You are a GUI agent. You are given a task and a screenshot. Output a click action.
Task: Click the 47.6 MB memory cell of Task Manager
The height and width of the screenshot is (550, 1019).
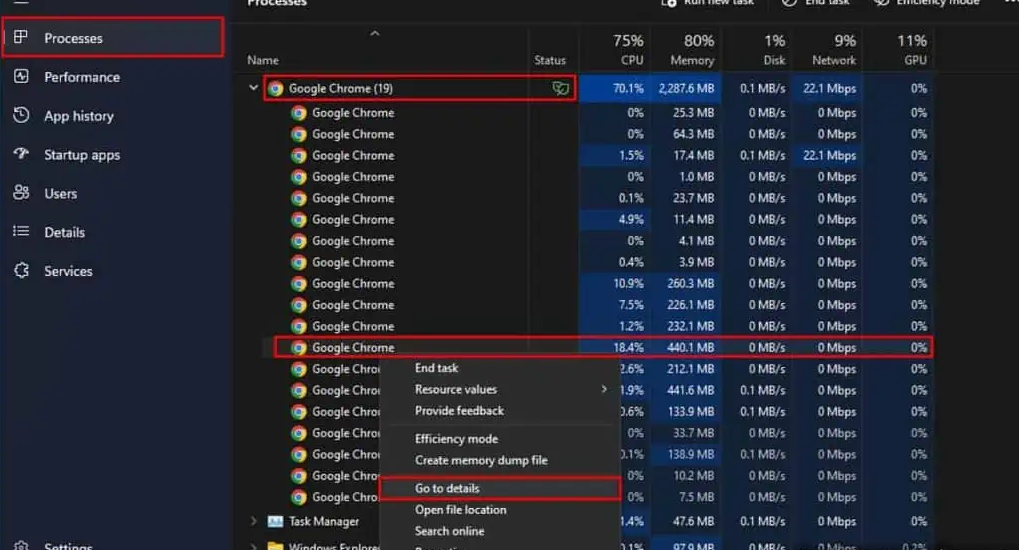click(686, 521)
